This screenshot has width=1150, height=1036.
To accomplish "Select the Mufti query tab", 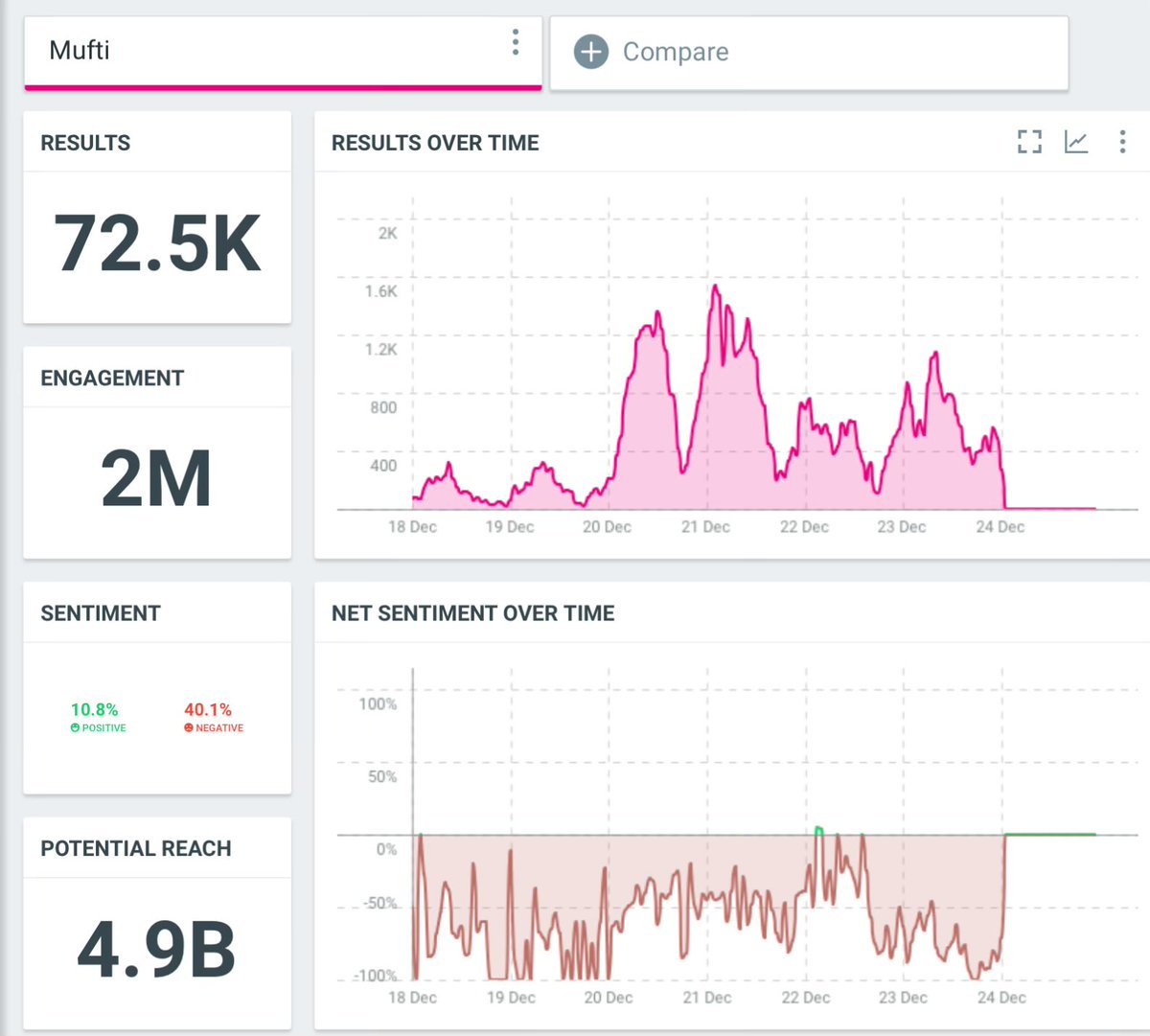I will 283,53.
